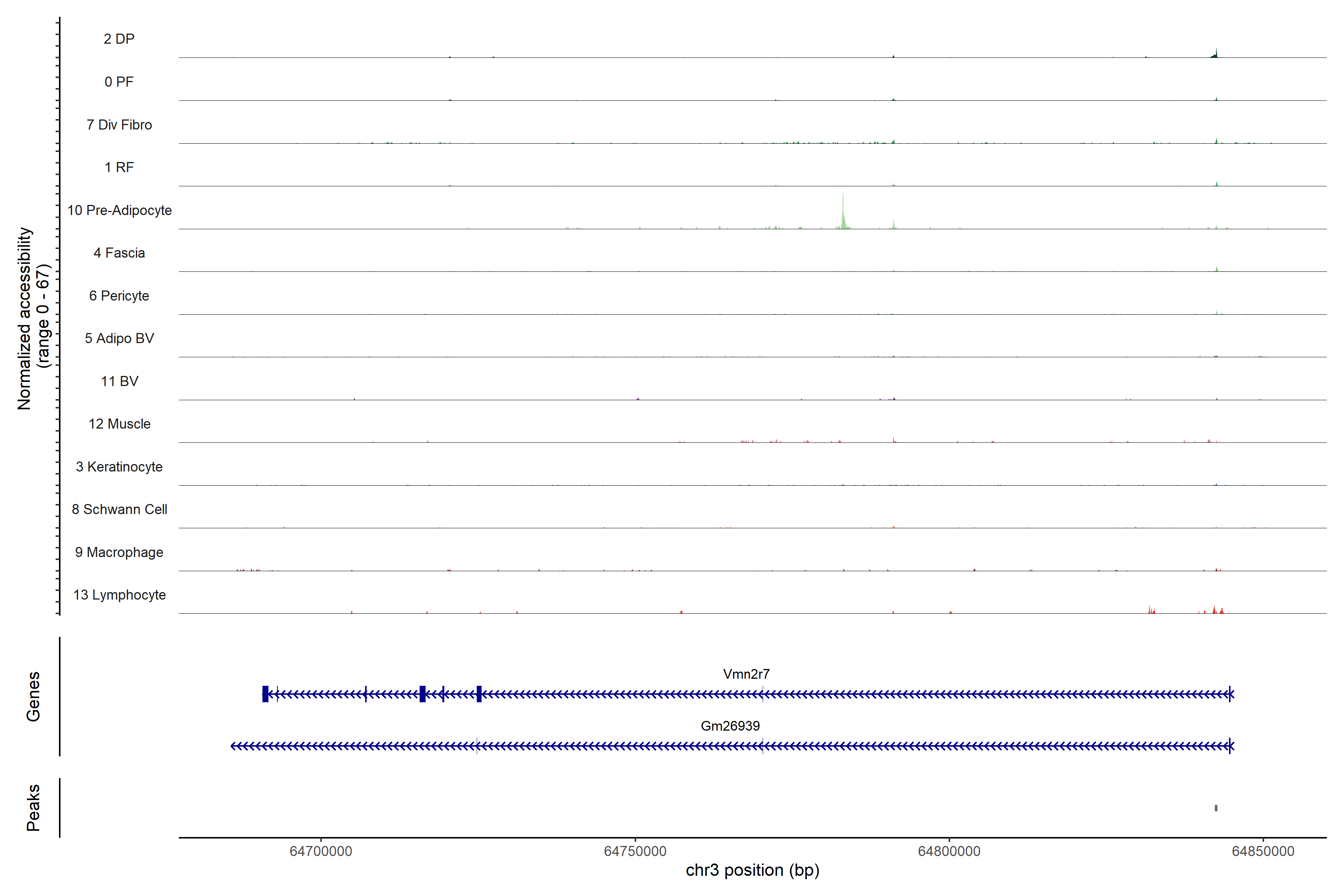Click the 3 Keratinocyte track label

coord(119,467)
